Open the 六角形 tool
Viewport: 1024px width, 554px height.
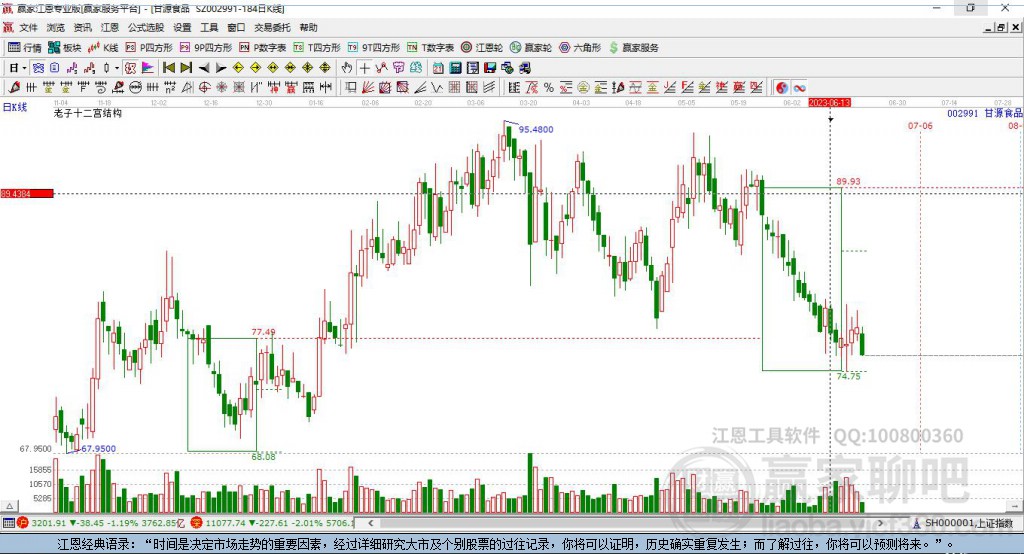(580, 48)
